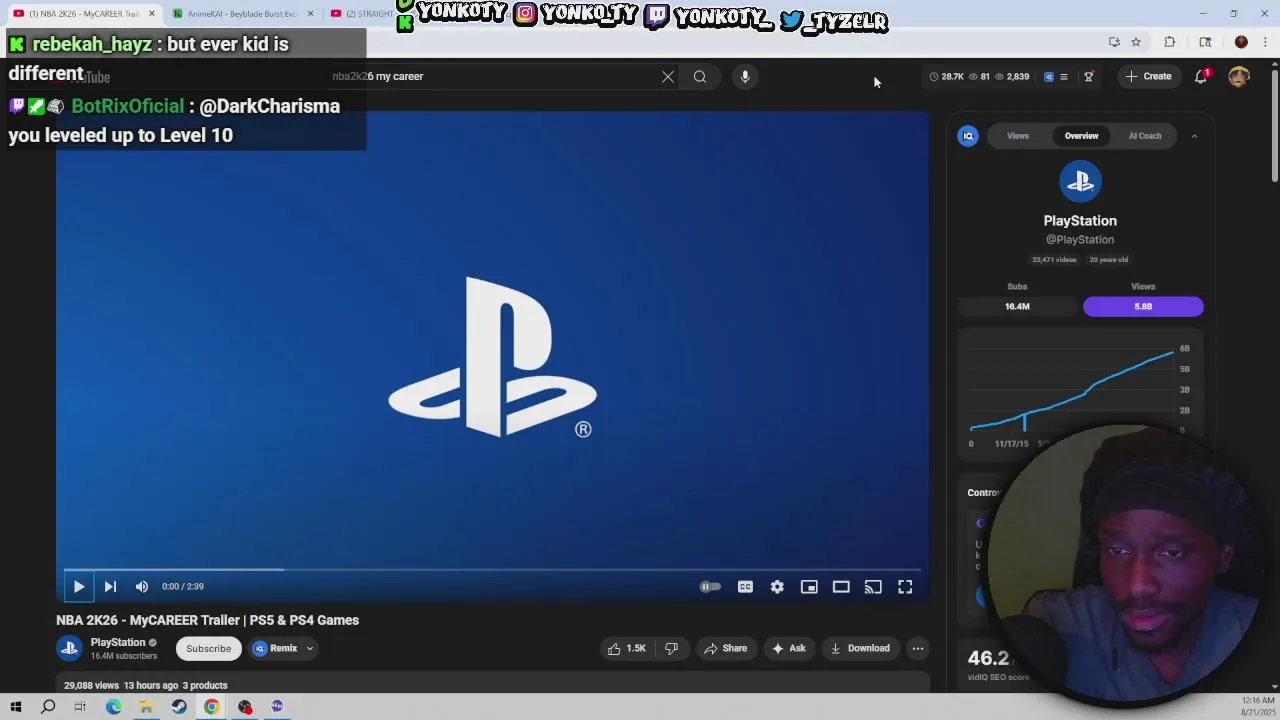Image resolution: width=1280 pixels, height=720 pixels.
Task: Open the Create menu
Action: pyautogui.click(x=1148, y=76)
